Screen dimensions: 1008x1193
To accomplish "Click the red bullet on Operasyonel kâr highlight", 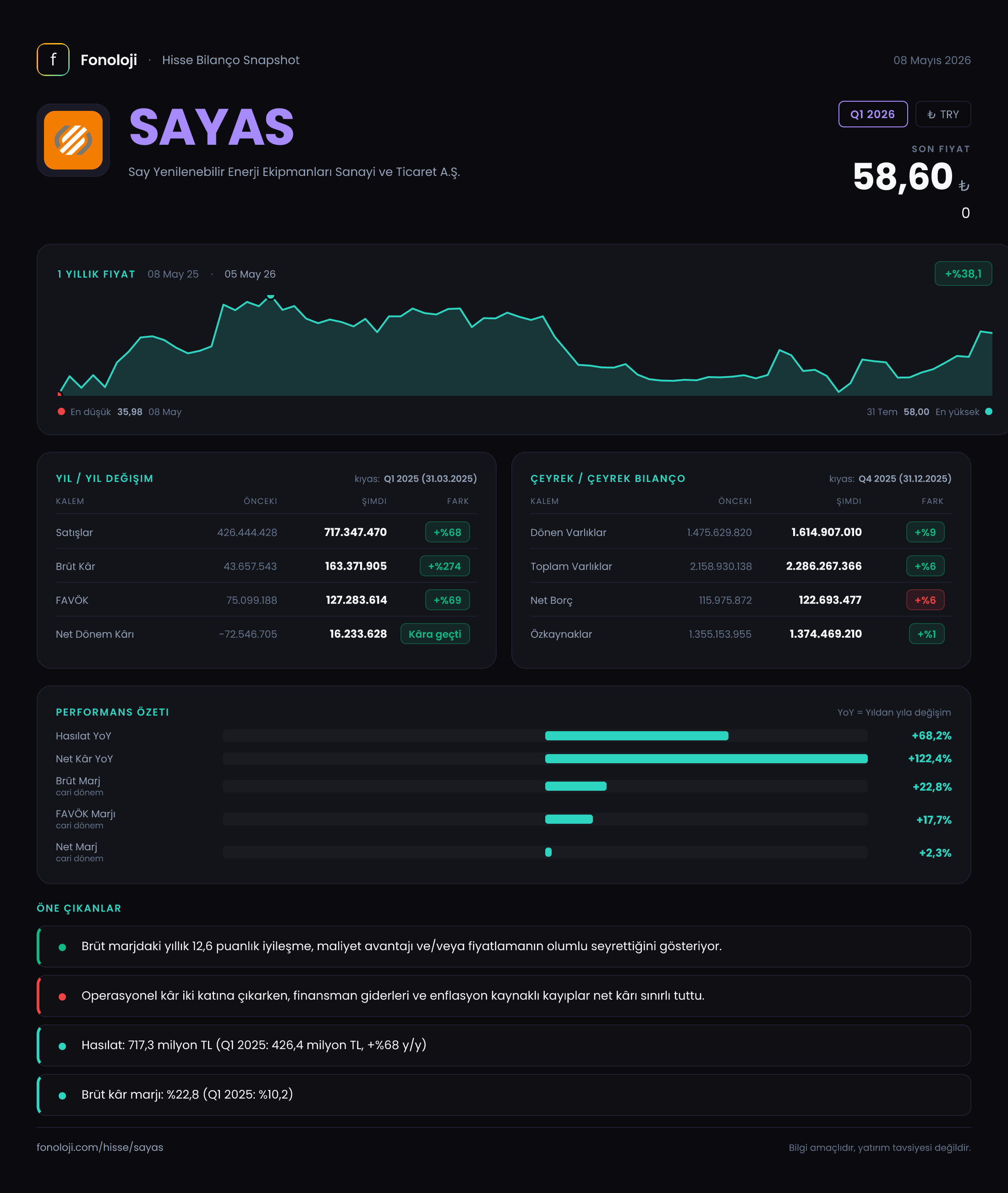I will (62, 997).
